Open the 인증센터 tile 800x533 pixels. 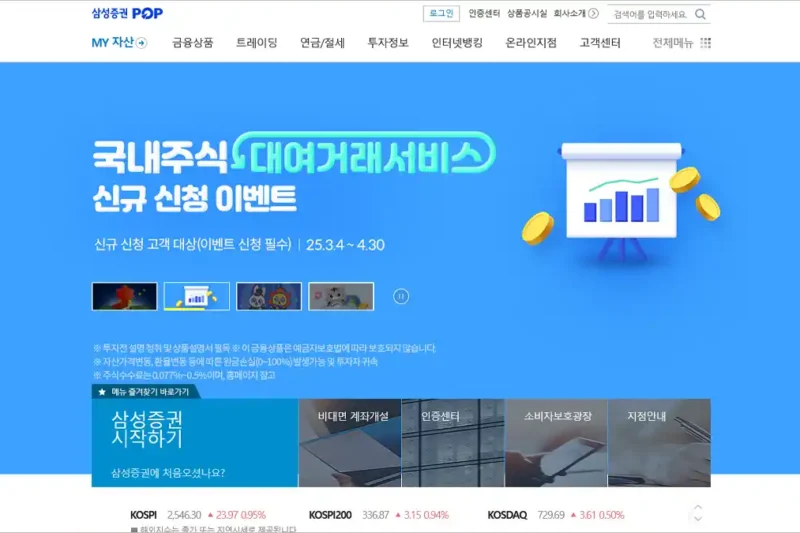(453, 443)
